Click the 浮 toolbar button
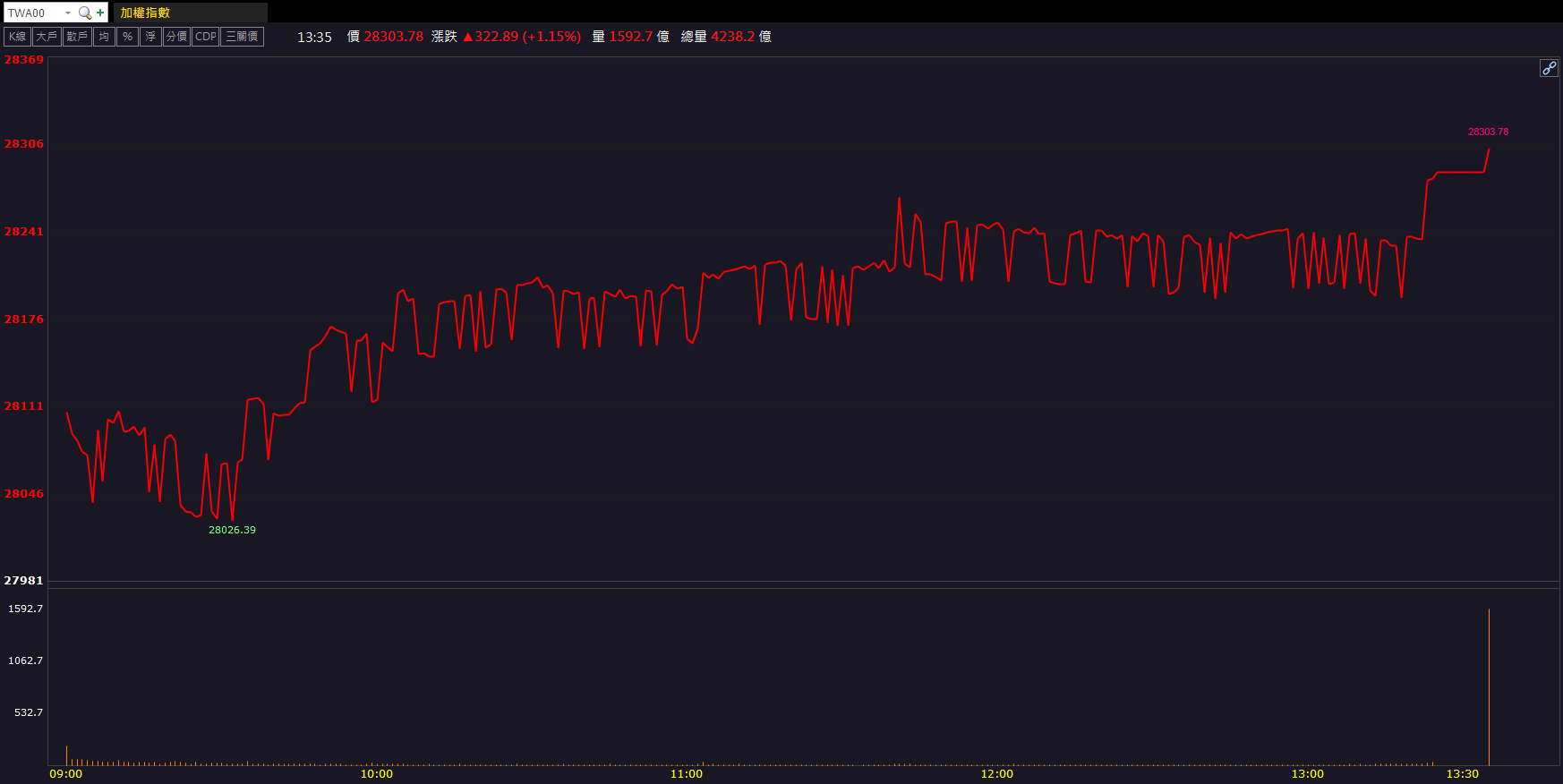 pos(150,37)
